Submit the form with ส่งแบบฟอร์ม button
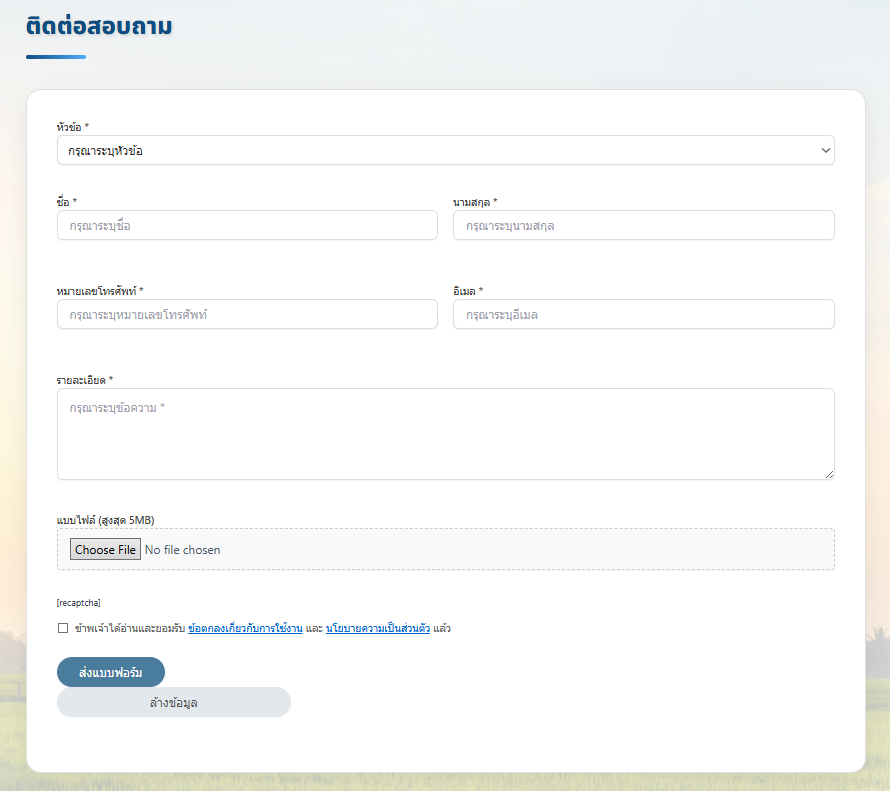 tap(111, 672)
